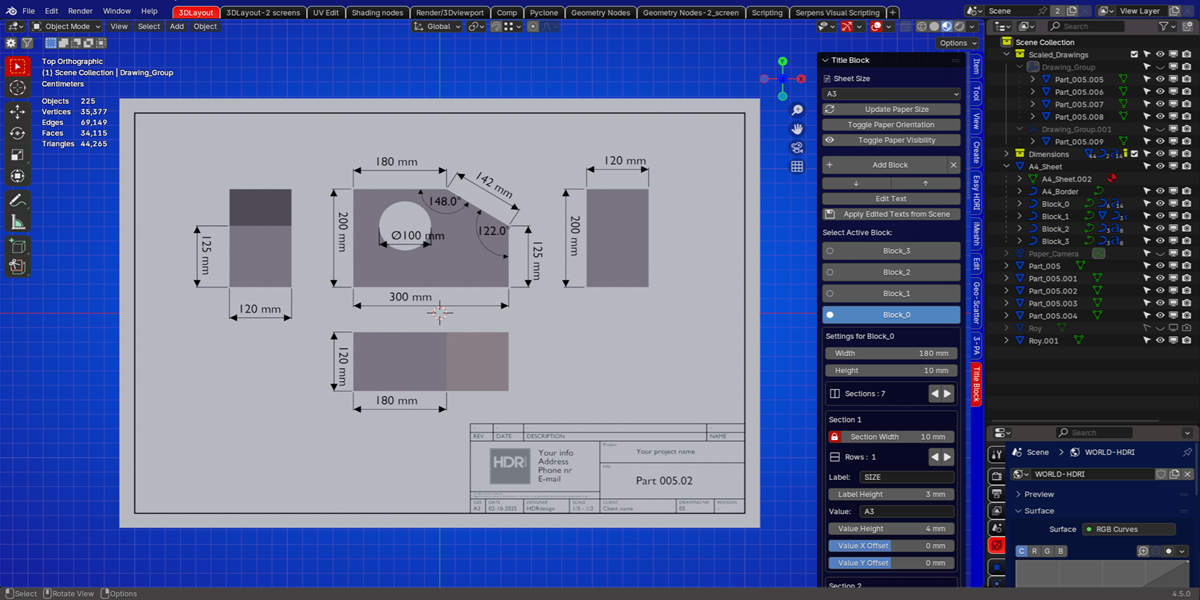Select the Cursor tool in the left toolbar
The height and width of the screenshot is (600, 1200).
17,88
